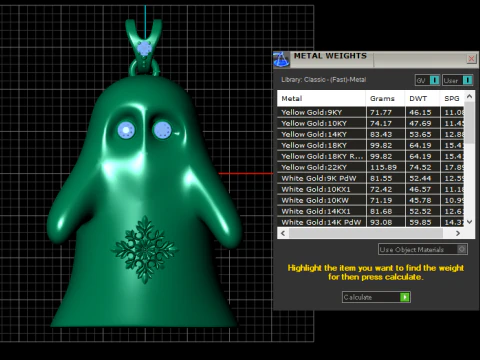Select the White Gold:14K PdW row
Viewport: 480px width, 360px height.
pos(371,222)
